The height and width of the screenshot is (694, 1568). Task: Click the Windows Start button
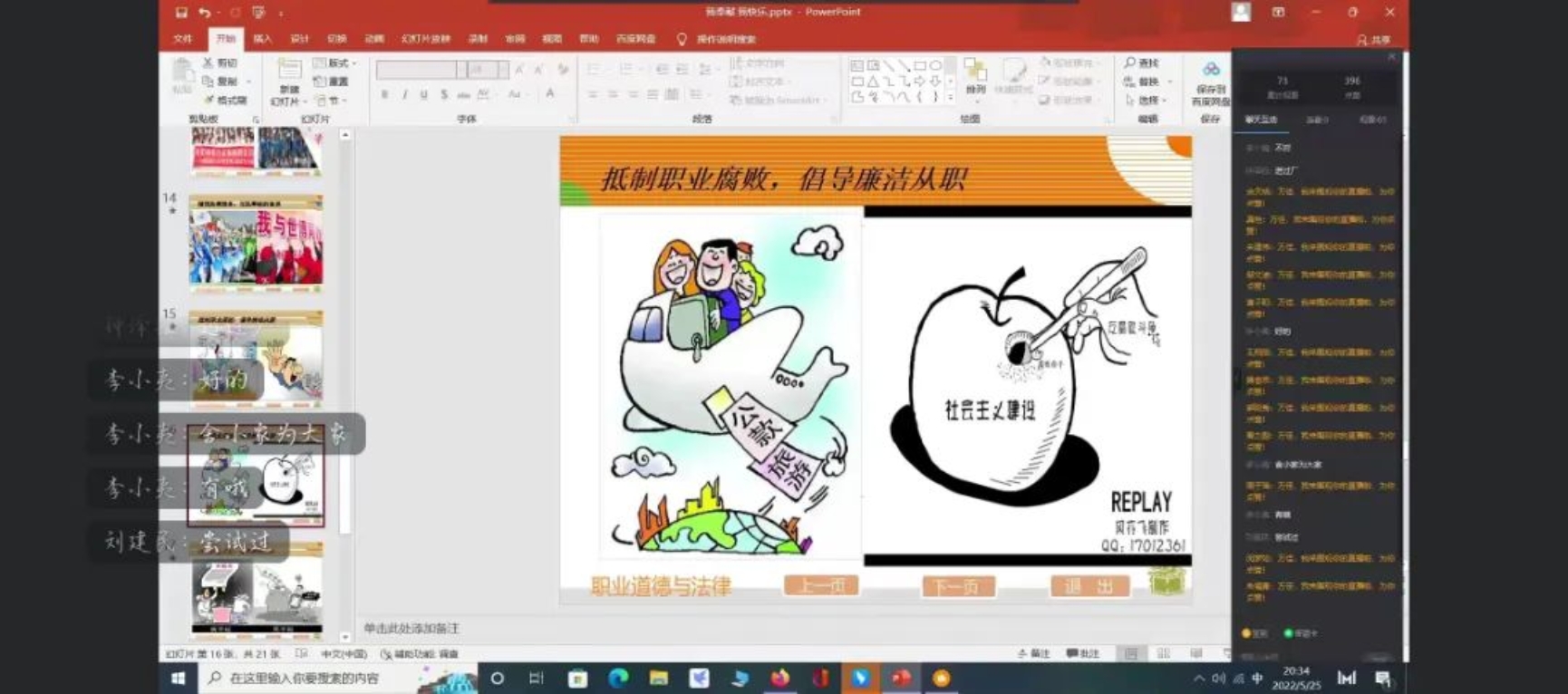point(179,678)
